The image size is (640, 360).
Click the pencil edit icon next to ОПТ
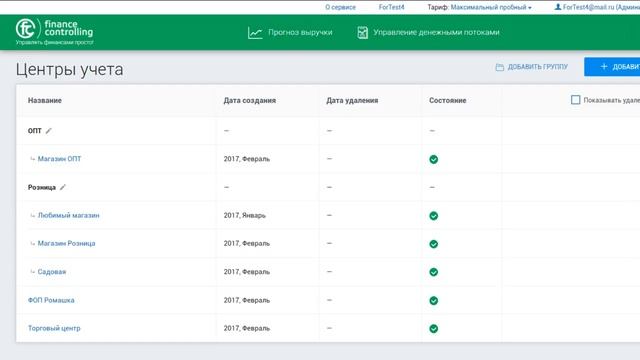click(x=49, y=131)
